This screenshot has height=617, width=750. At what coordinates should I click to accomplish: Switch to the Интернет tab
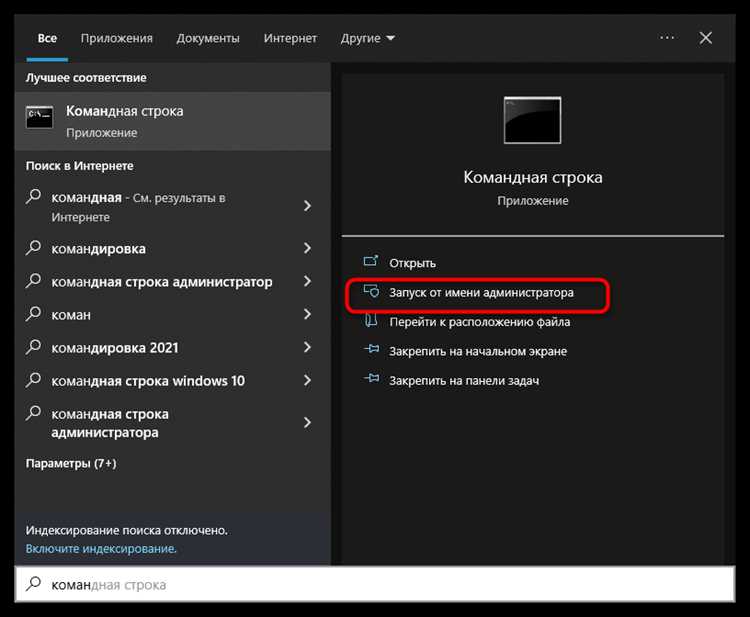(x=290, y=38)
